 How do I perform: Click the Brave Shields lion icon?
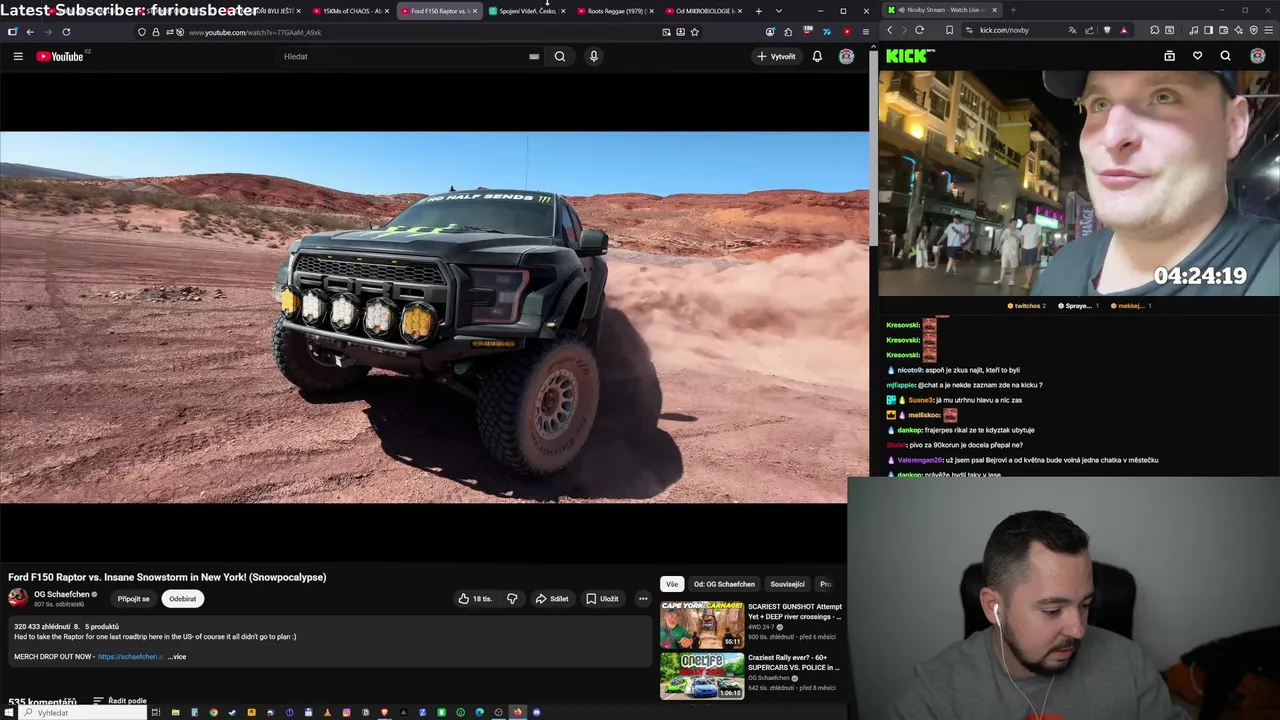point(1107,30)
